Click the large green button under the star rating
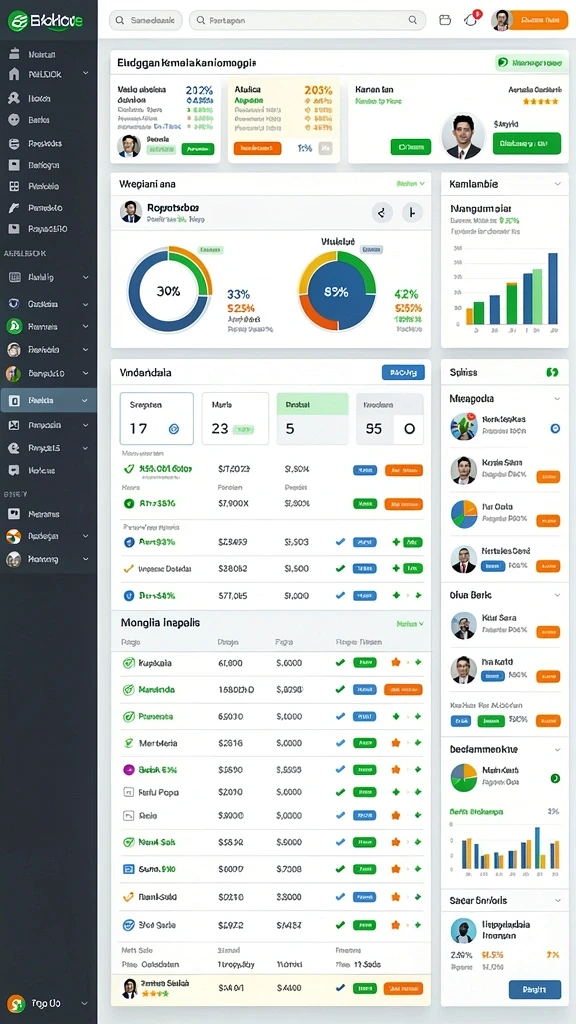Image resolution: width=576 pixels, height=1024 pixels. tap(526, 143)
